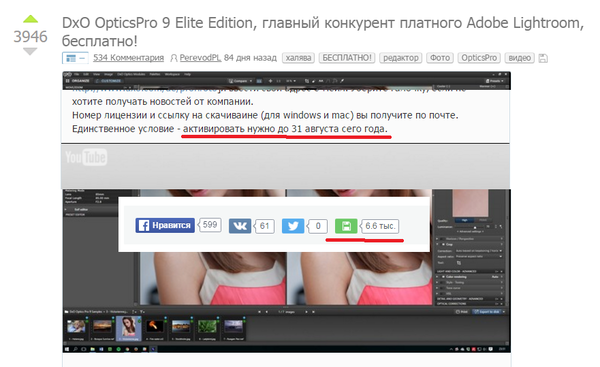600x367 pixels.
Task: Select the OpticsPro tag
Action: coord(479,58)
